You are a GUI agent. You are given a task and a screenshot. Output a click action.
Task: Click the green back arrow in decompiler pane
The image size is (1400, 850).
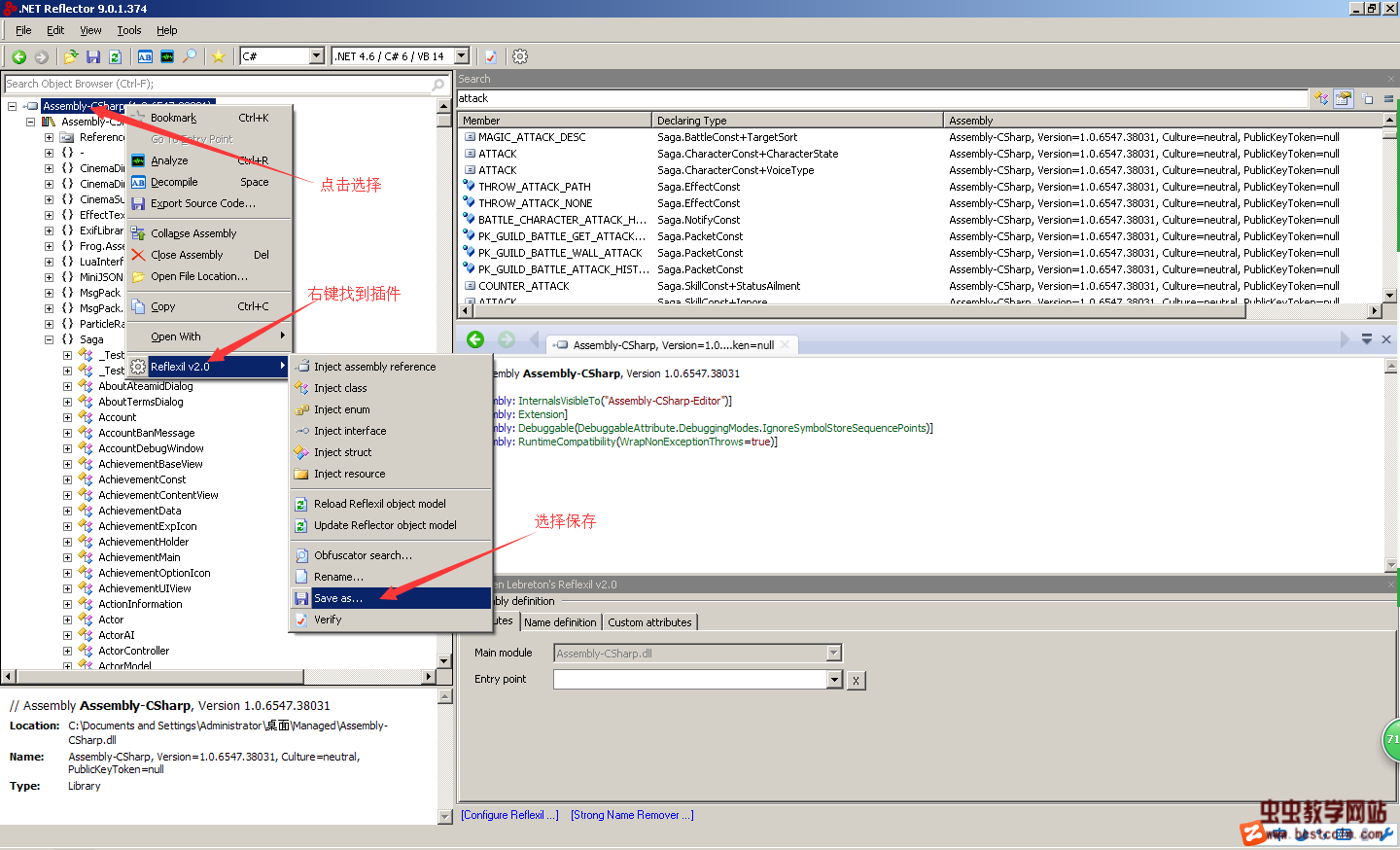click(475, 339)
